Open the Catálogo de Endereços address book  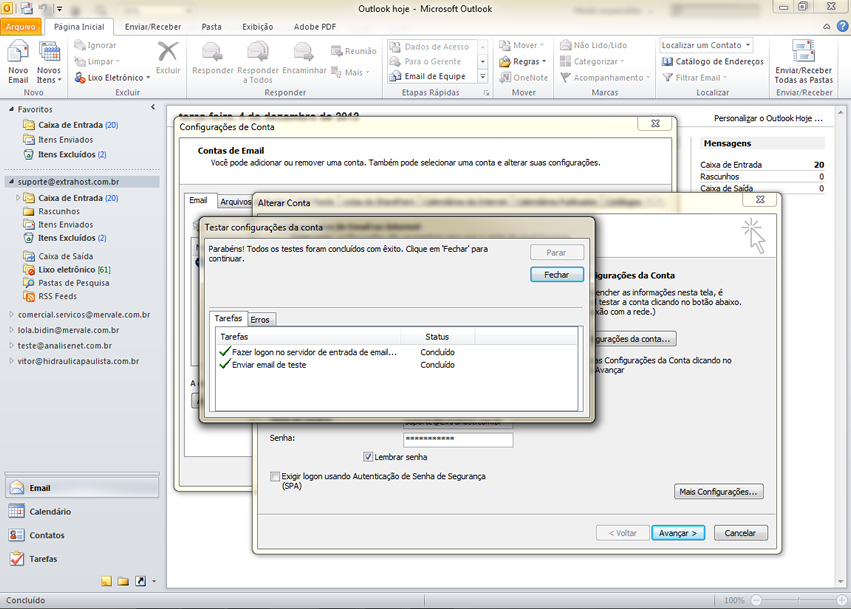tap(713, 61)
